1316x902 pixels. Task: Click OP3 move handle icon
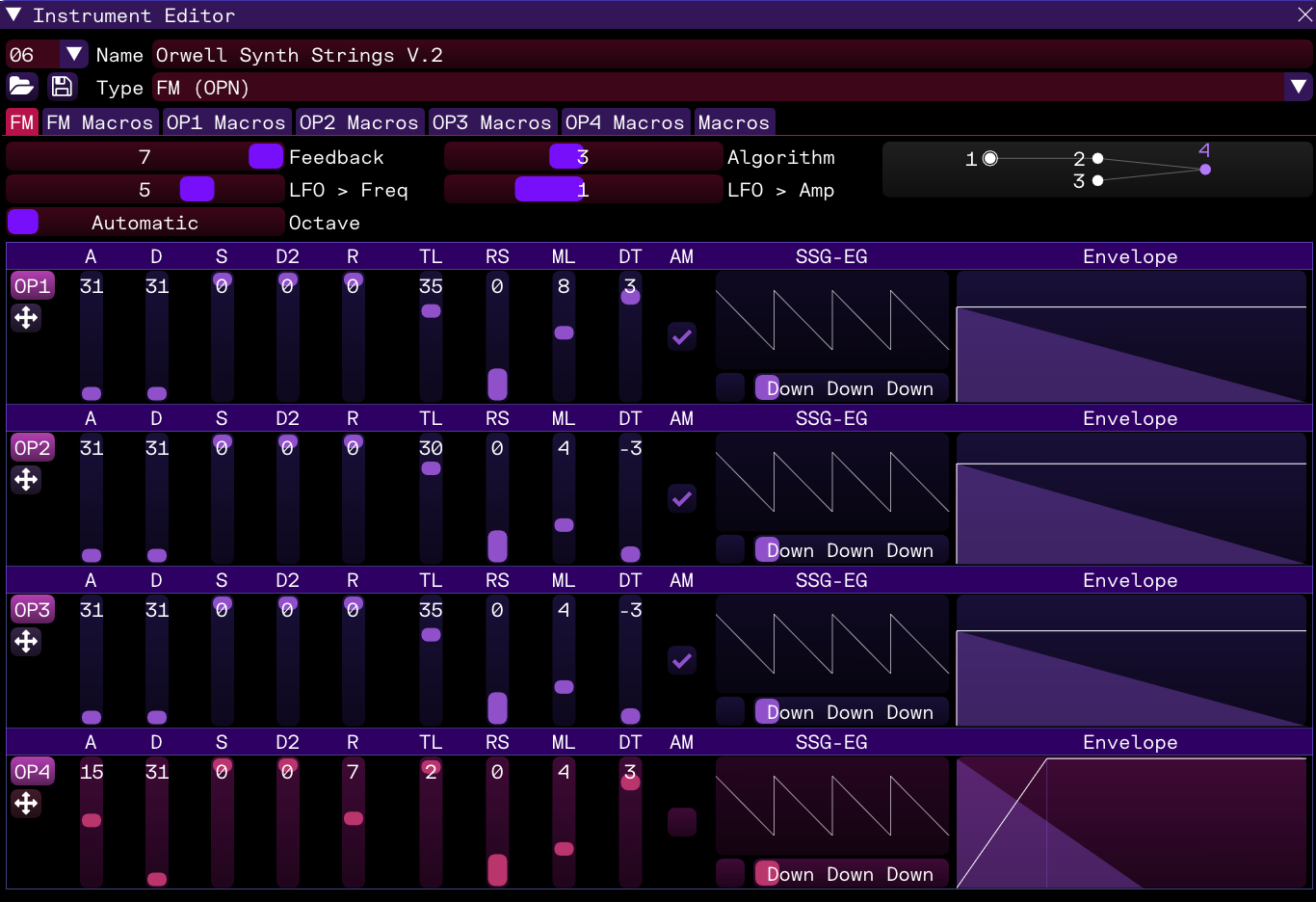(x=27, y=642)
